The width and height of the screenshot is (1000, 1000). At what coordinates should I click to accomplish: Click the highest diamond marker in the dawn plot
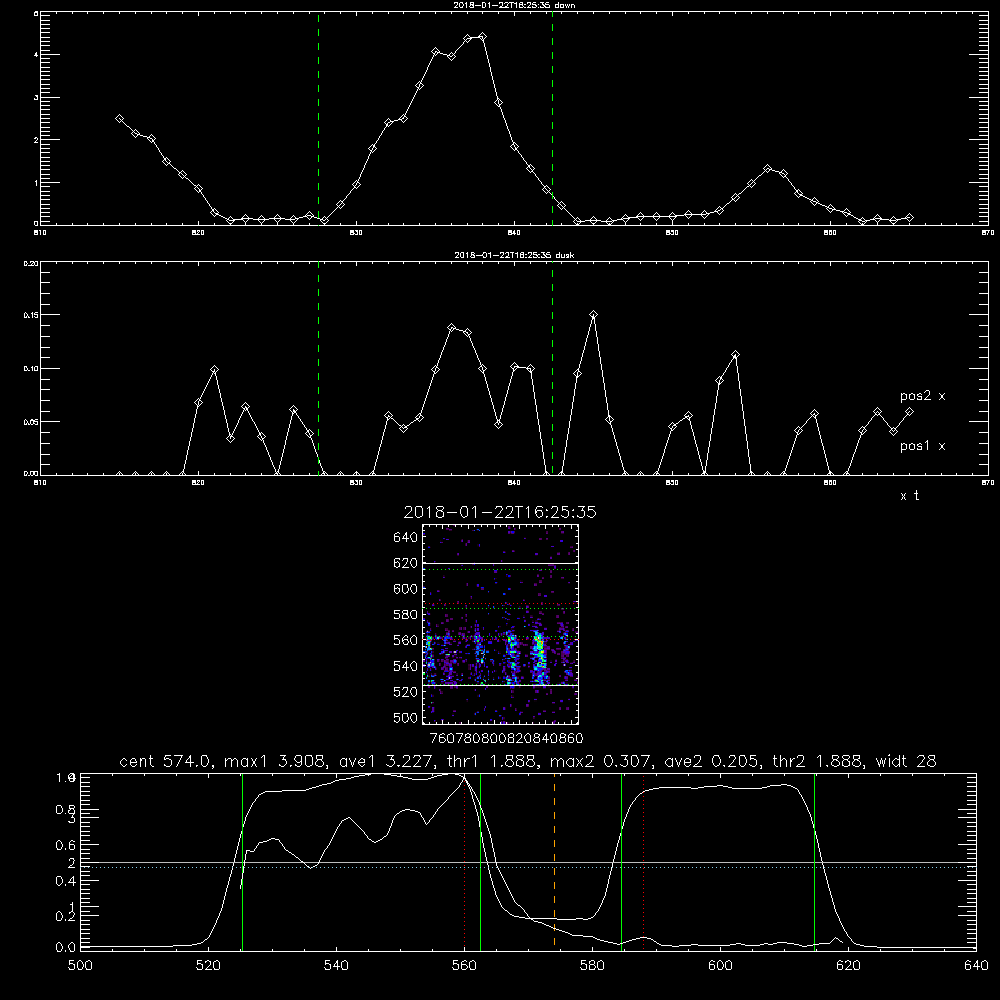[x=482, y=36]
